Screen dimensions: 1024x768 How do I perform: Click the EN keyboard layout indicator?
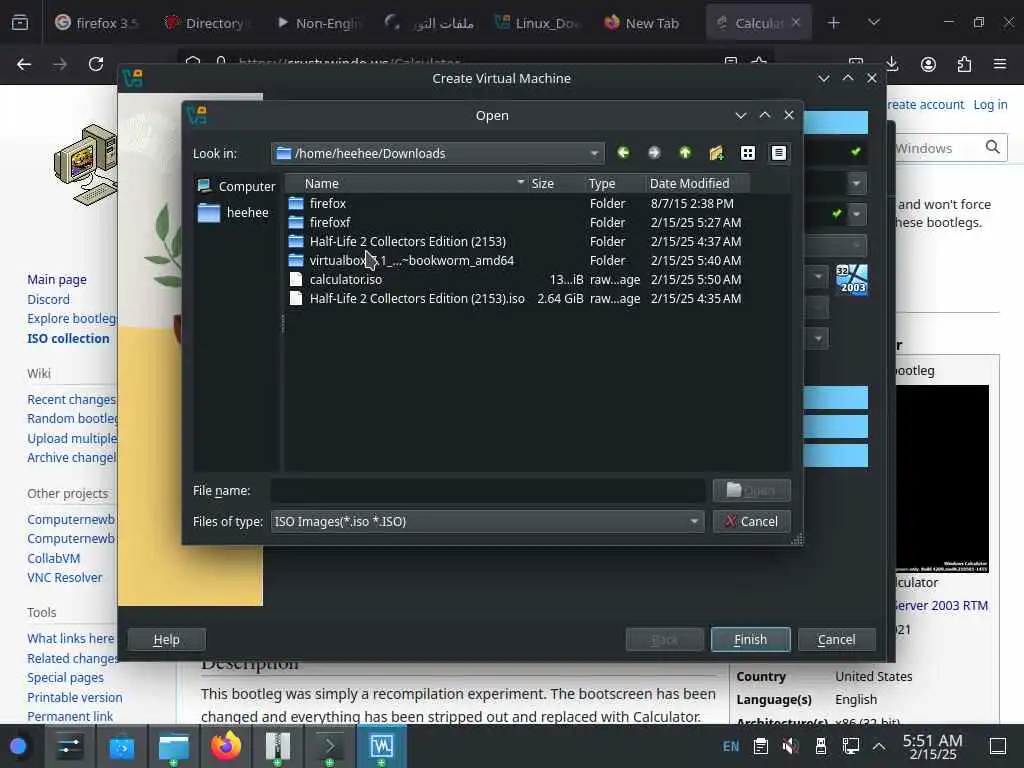point(731,746)
